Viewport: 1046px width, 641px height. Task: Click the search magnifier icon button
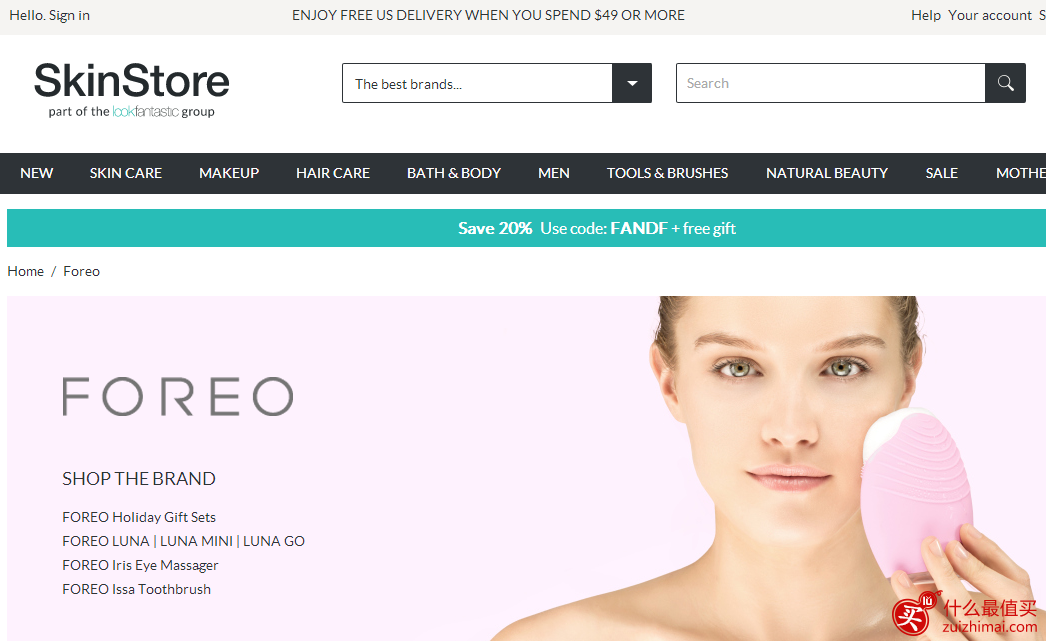pyautogui.click(x=1005, y=83)
